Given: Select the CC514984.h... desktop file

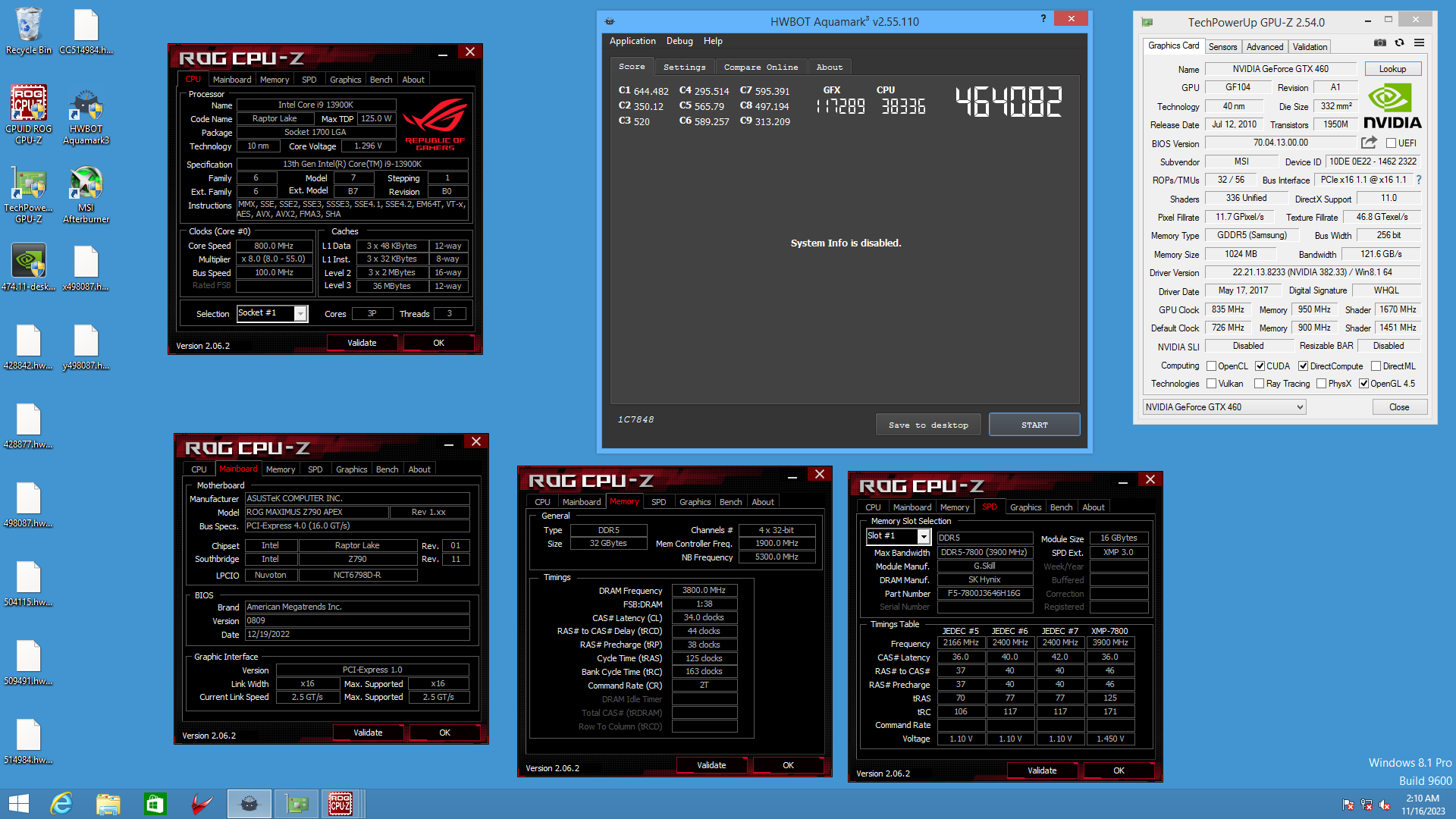Looking at the screenshot, I should (86, 30).
